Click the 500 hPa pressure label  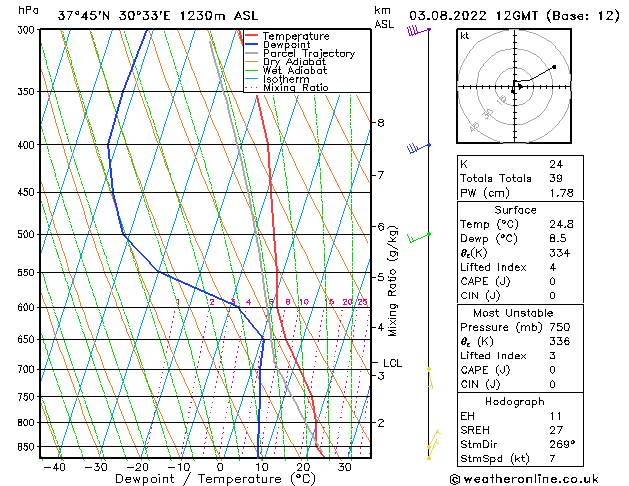click(27, 234)
